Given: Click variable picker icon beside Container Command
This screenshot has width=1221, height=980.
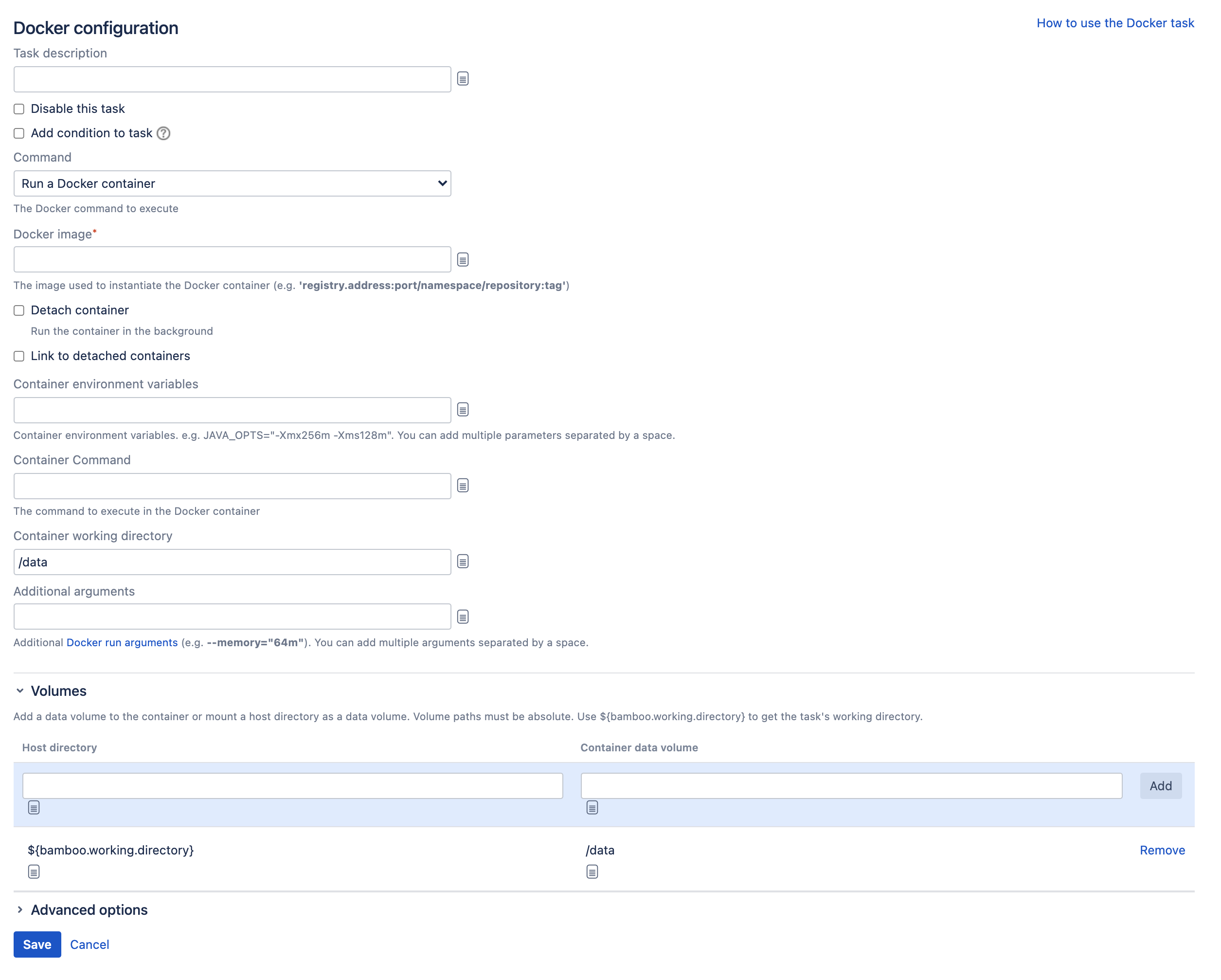Looking at the screenshot, I should (463, 486).
